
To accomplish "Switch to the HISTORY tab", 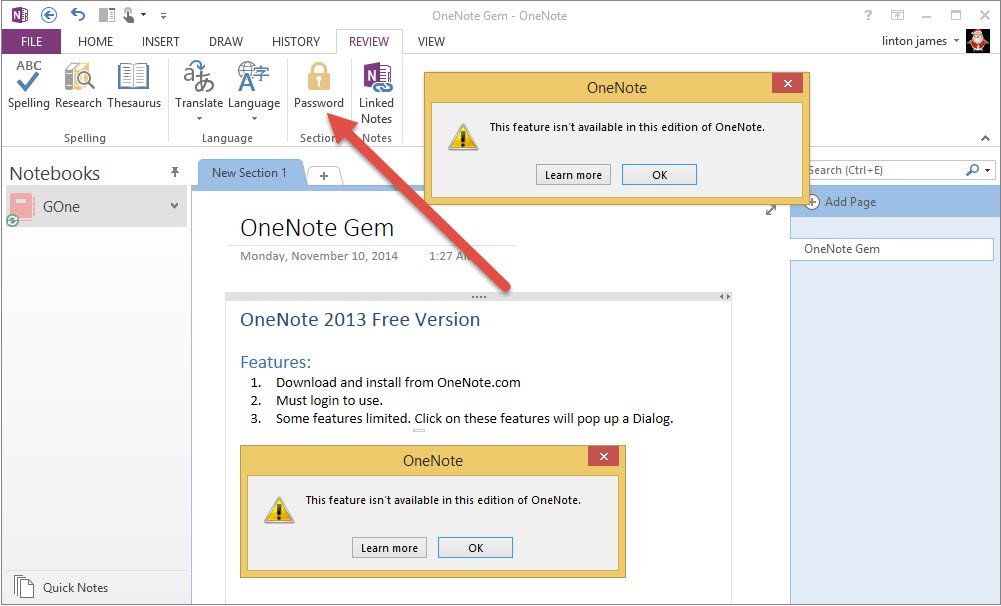I will [296, 42].
